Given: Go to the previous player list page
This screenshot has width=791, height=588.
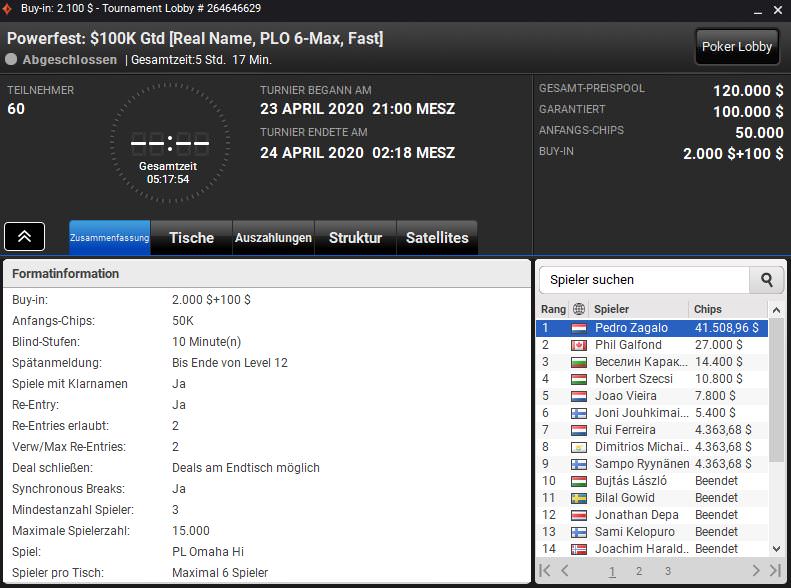Looking at the screenshot, I should pyautogui.click(x=564, y=571).
